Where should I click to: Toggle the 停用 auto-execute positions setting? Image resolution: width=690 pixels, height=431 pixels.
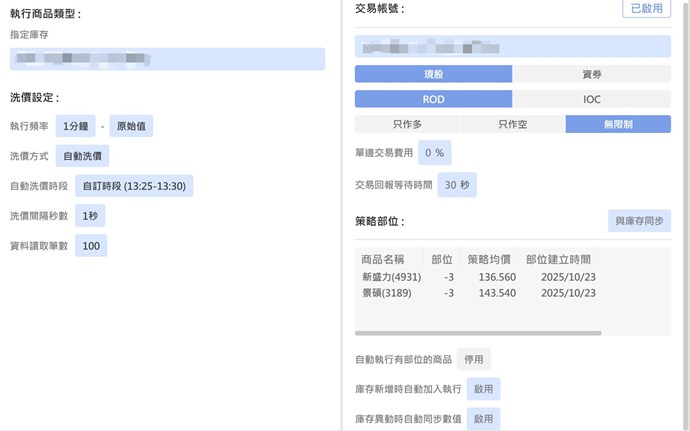click(x=474, y=359)
